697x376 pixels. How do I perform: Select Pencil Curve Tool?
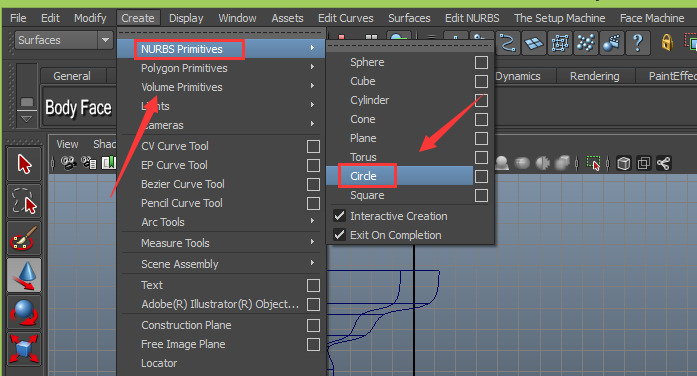[182, 203]
